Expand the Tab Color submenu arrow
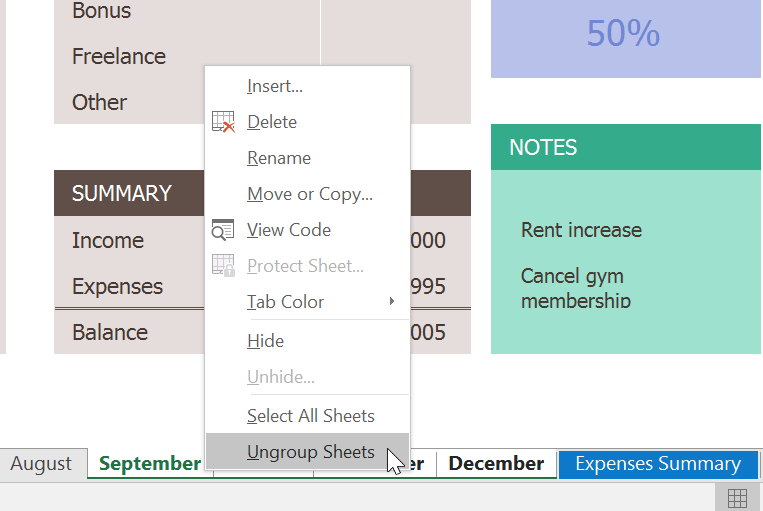Image resolution: width=763 pixels, height=511 pixels. 392,302
